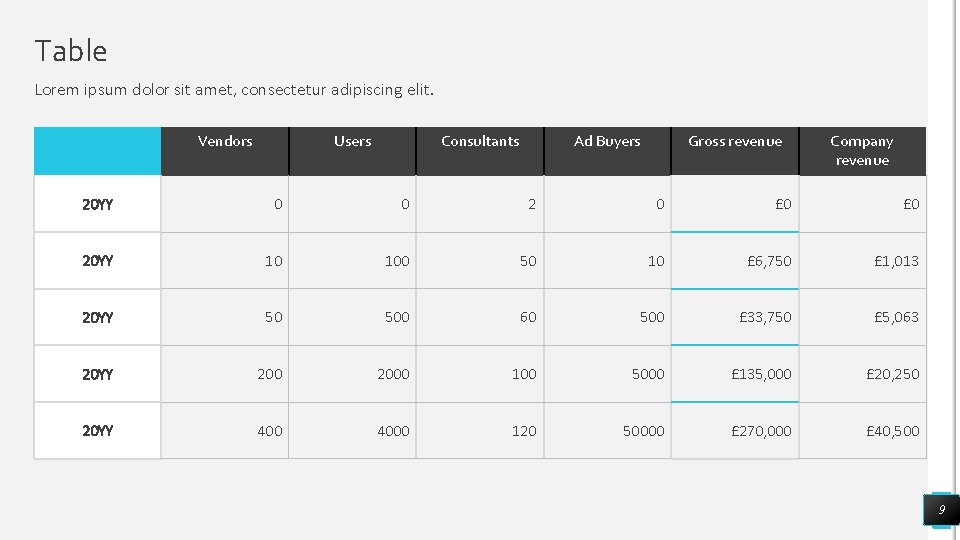This screenshot has width=960, height=540.
Task: Select the 4000 Users cell
Action: tap(393, 431)
